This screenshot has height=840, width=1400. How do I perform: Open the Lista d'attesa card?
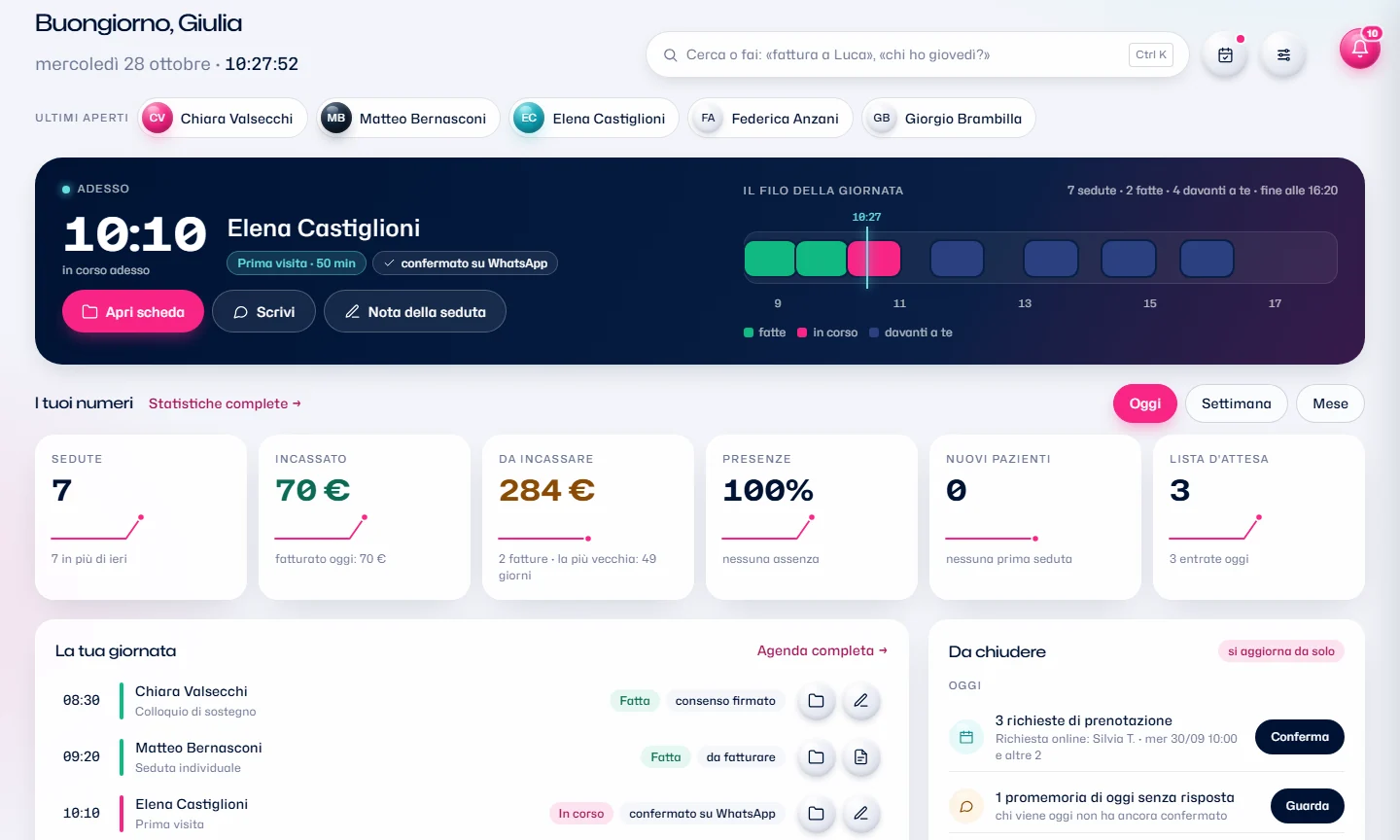(1259, 517)
